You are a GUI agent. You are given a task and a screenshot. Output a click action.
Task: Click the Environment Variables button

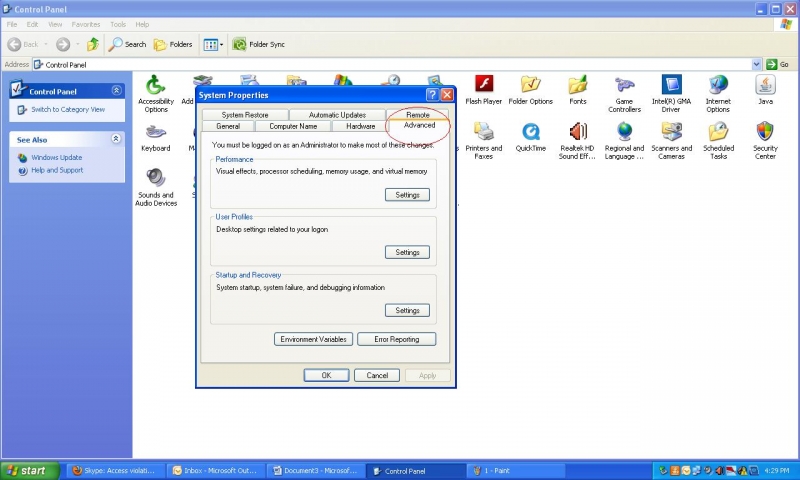click(x=313, y=339)
